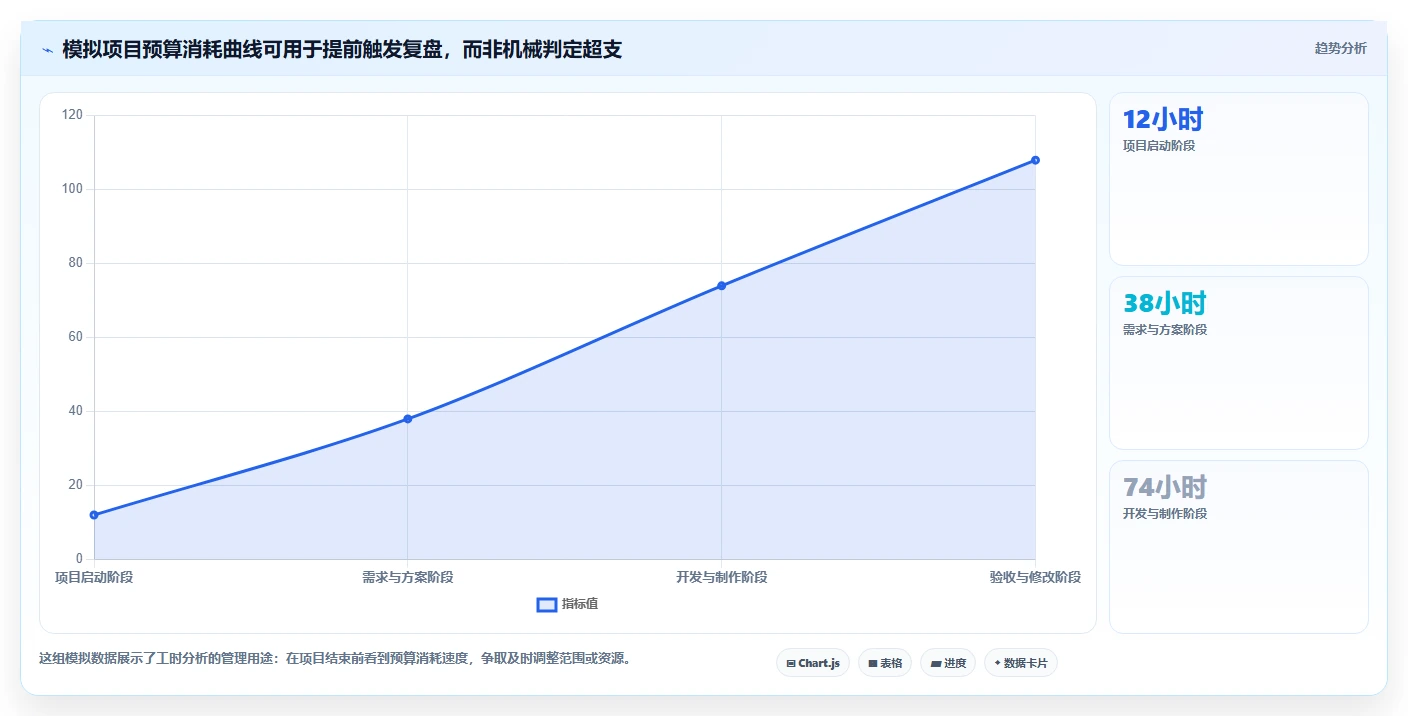Toggle the 指标值 legend swatch
1408x716 pixels.
547,604
